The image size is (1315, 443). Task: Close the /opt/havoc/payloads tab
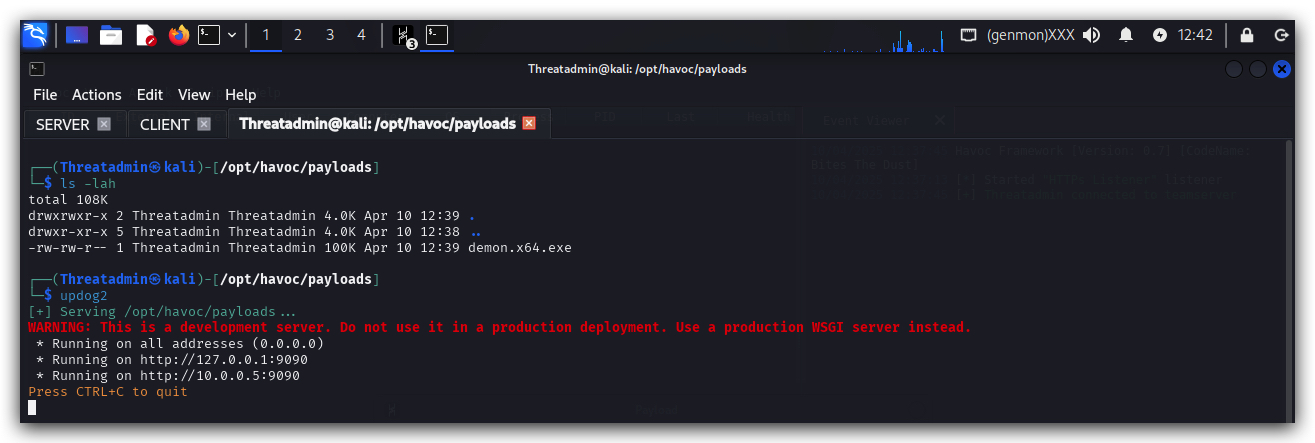click(x=529, y=123)
